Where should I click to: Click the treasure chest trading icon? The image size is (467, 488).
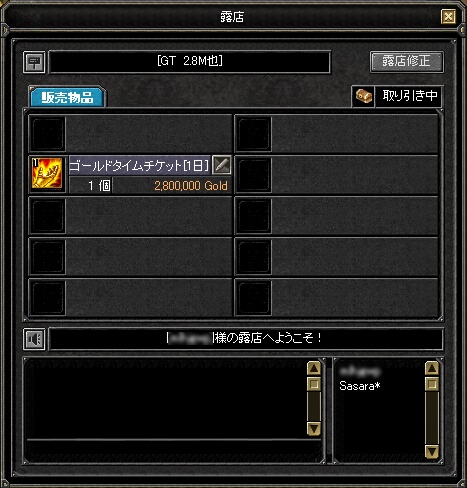[x=363, y=96]
